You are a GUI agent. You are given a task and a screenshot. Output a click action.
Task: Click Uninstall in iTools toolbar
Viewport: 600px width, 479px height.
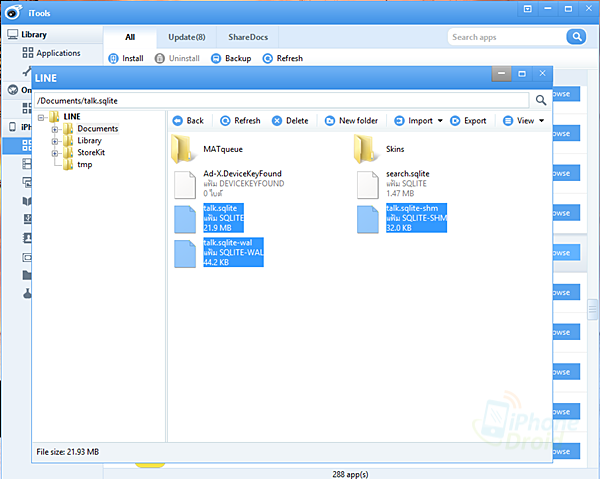(177, 59)
